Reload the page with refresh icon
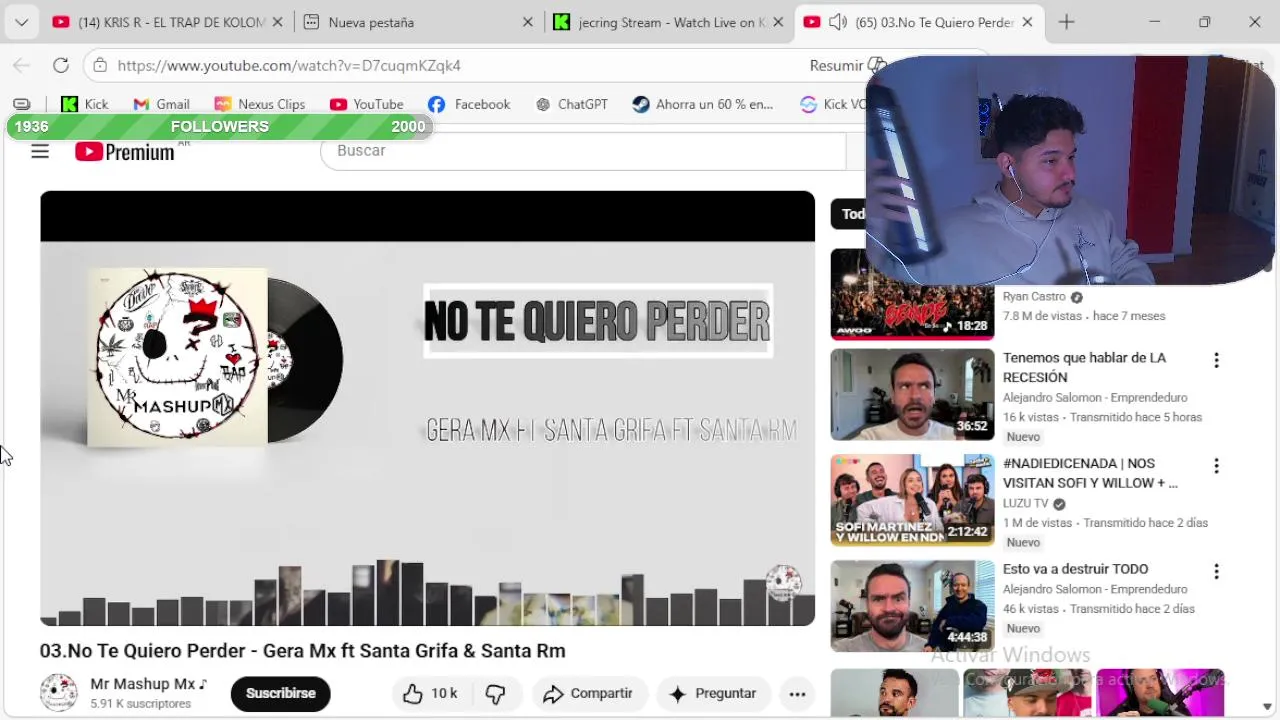Viewport: 1280px width, 720px height. click(61, 65)
